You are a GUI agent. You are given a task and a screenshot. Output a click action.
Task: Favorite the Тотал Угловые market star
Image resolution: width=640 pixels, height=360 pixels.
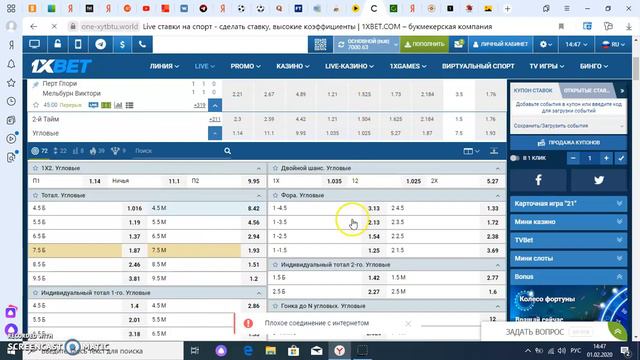pyautogui.click(x=35, y=196)
